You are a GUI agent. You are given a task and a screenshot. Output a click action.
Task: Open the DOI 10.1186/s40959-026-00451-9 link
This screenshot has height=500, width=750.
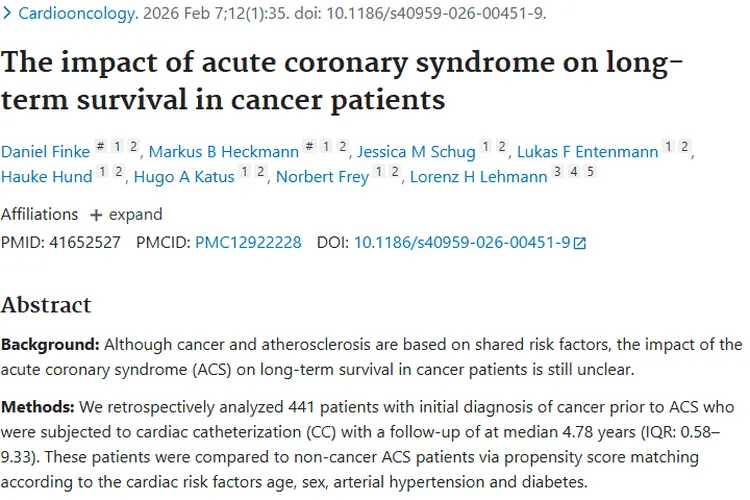[462, 242]
